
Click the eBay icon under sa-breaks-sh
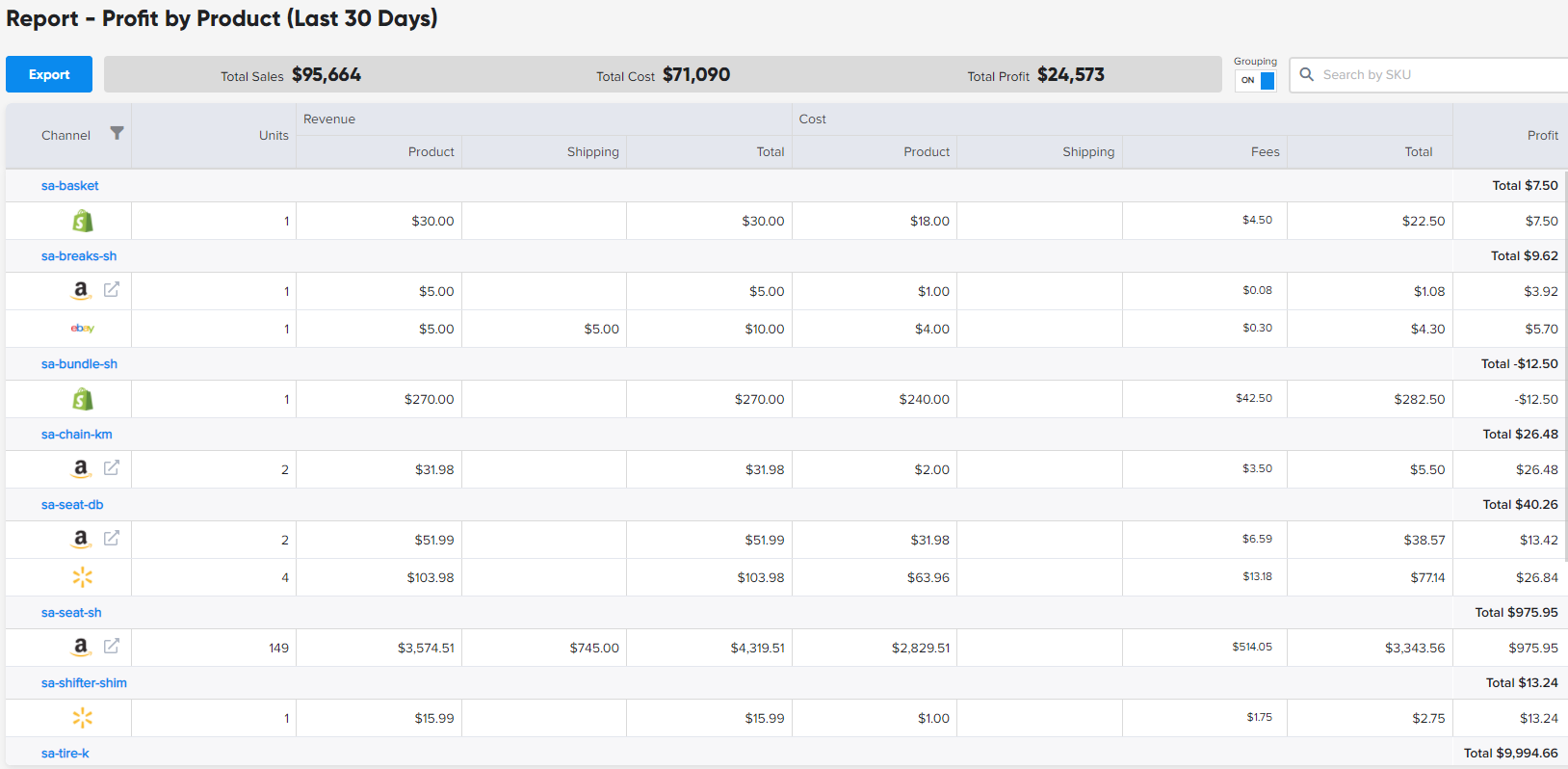coord(83,329)
